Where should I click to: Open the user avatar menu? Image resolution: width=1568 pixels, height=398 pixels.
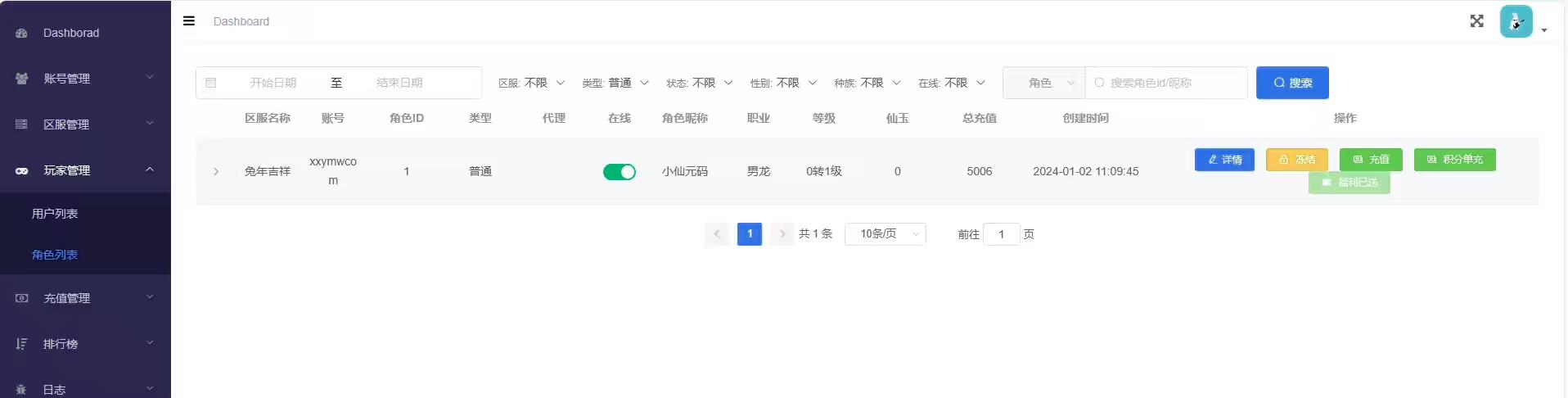(x=1520, y=22)
